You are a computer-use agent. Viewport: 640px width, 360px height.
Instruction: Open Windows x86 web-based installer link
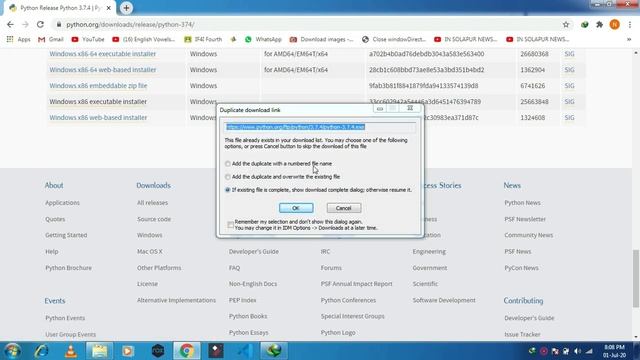(x=98, y=118)
